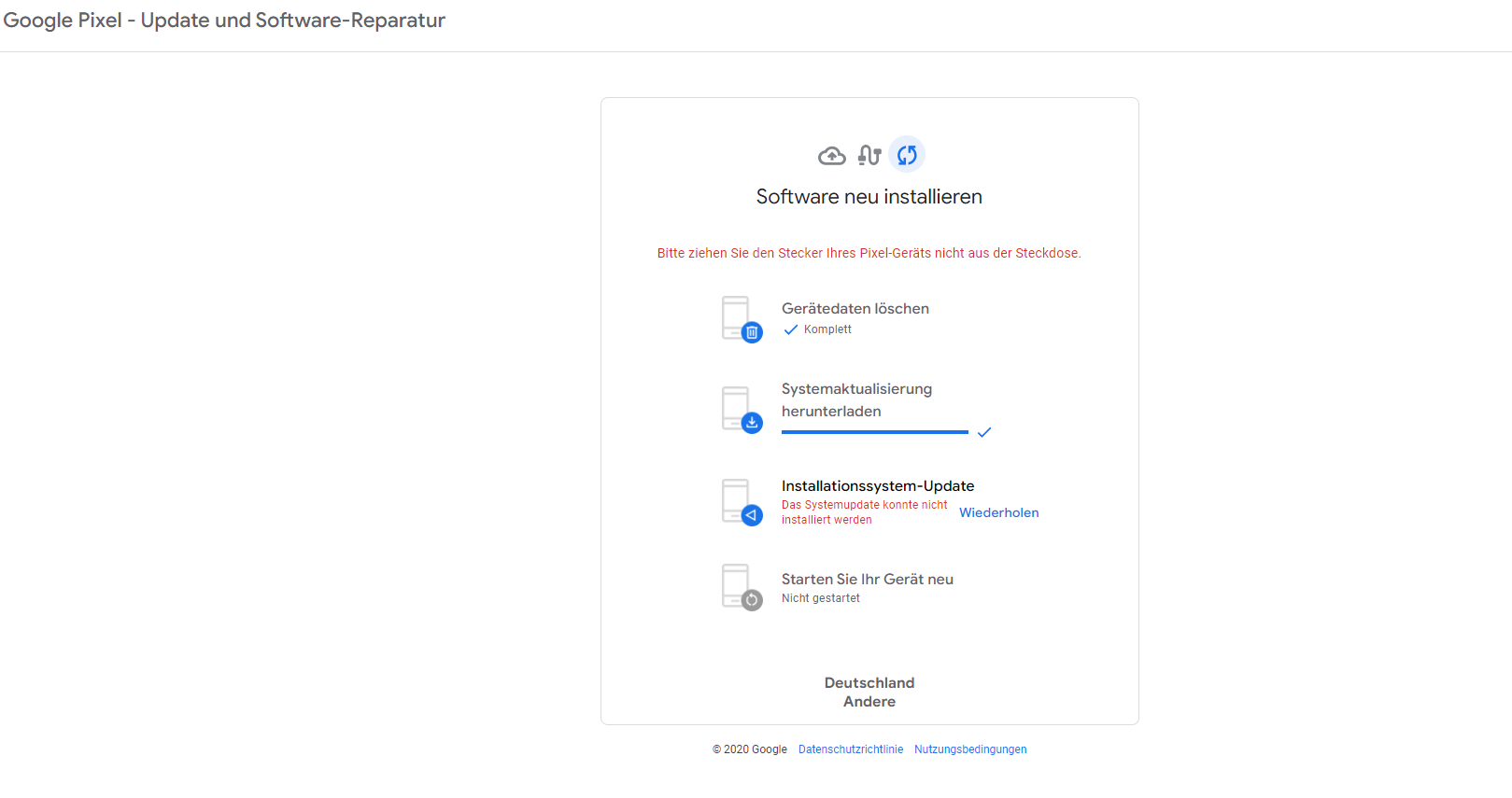The height and width of the screenshot is (798, 1512).
Task: Click the phone restart icon for Gerät neu starten
Action: pos(742,587)
